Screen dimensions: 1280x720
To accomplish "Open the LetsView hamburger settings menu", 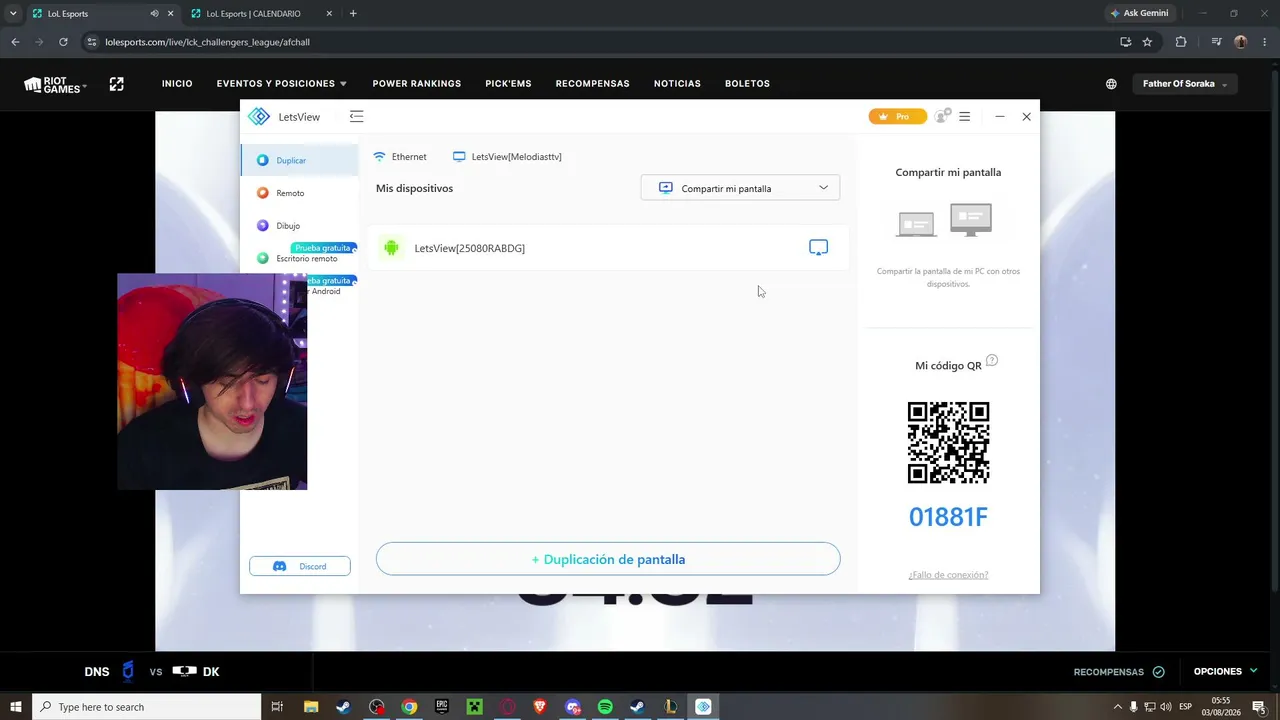I will 964,117.
